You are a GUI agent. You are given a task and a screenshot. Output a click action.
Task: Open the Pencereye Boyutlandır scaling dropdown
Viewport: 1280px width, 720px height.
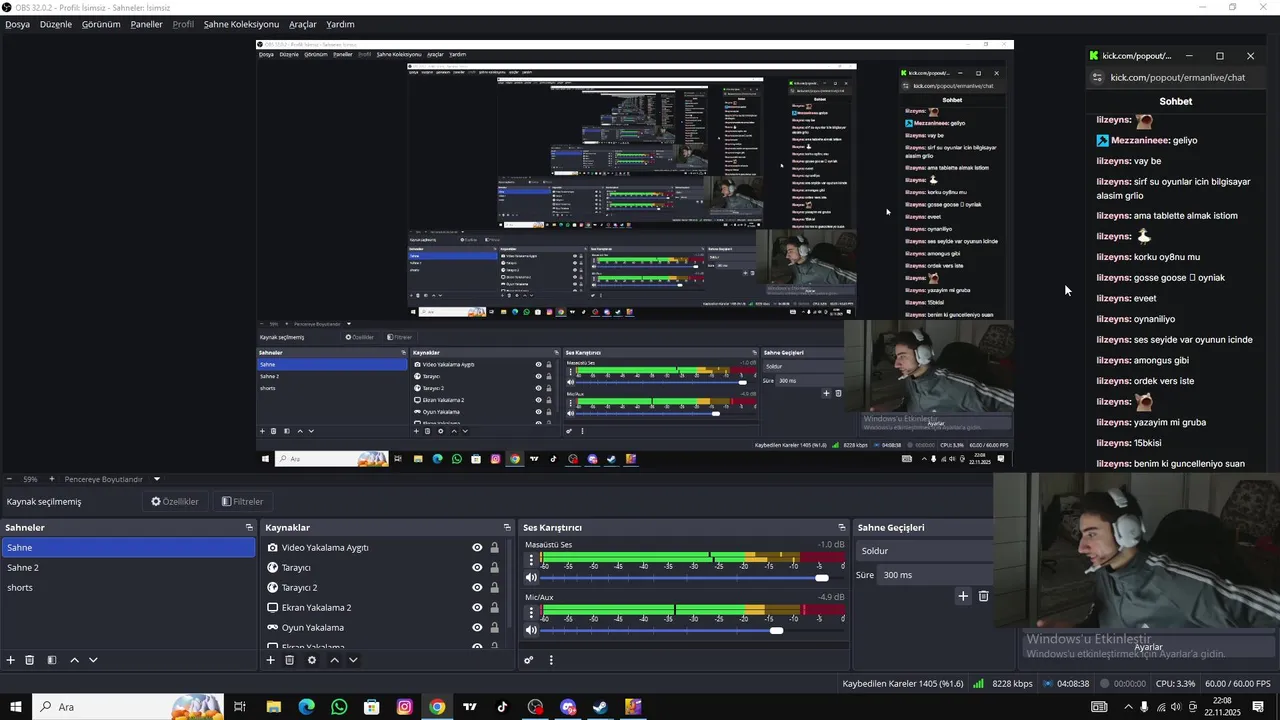point(111,479)
